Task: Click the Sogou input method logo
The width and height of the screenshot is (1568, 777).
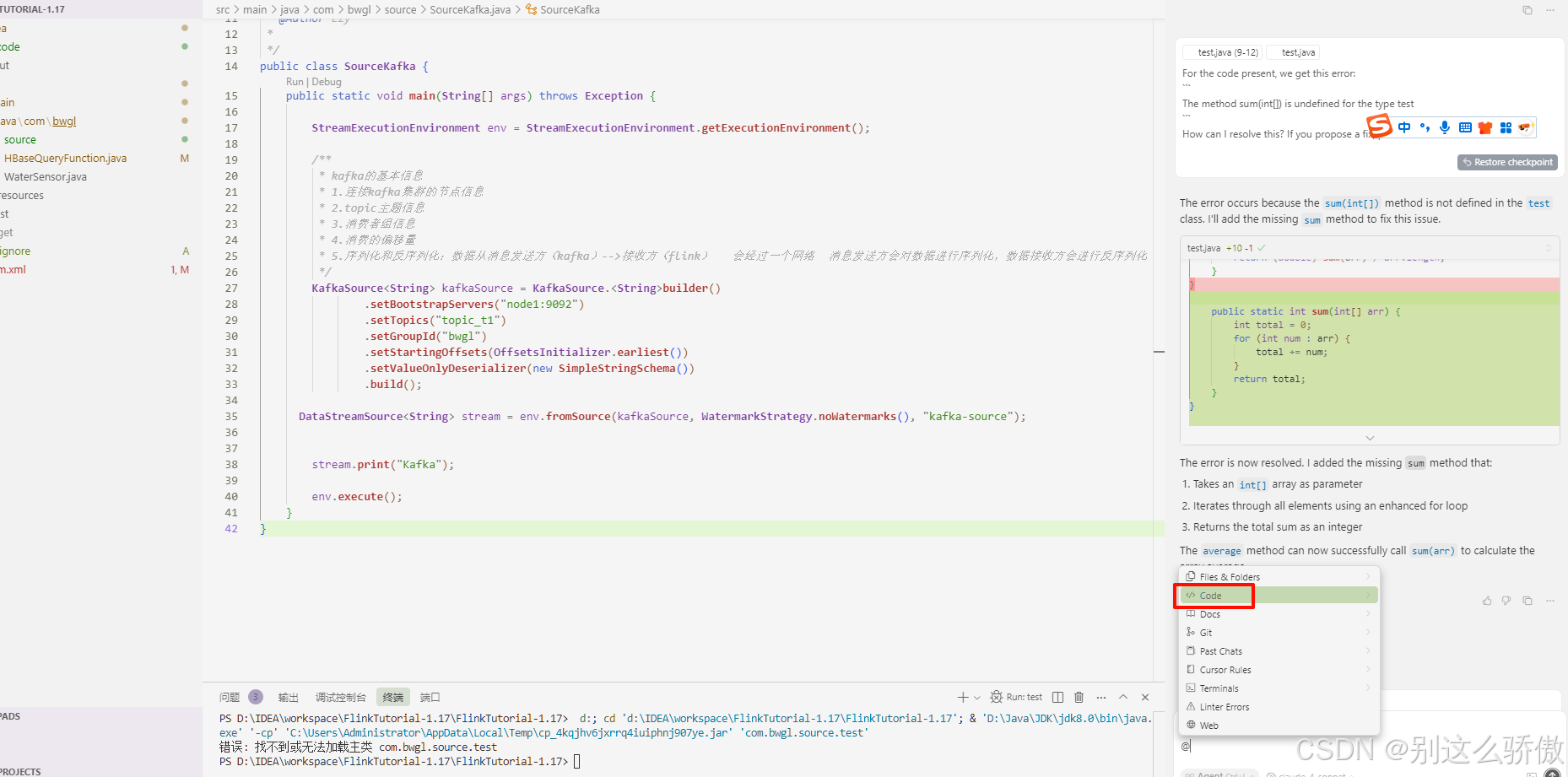Action: (1380, 127)
